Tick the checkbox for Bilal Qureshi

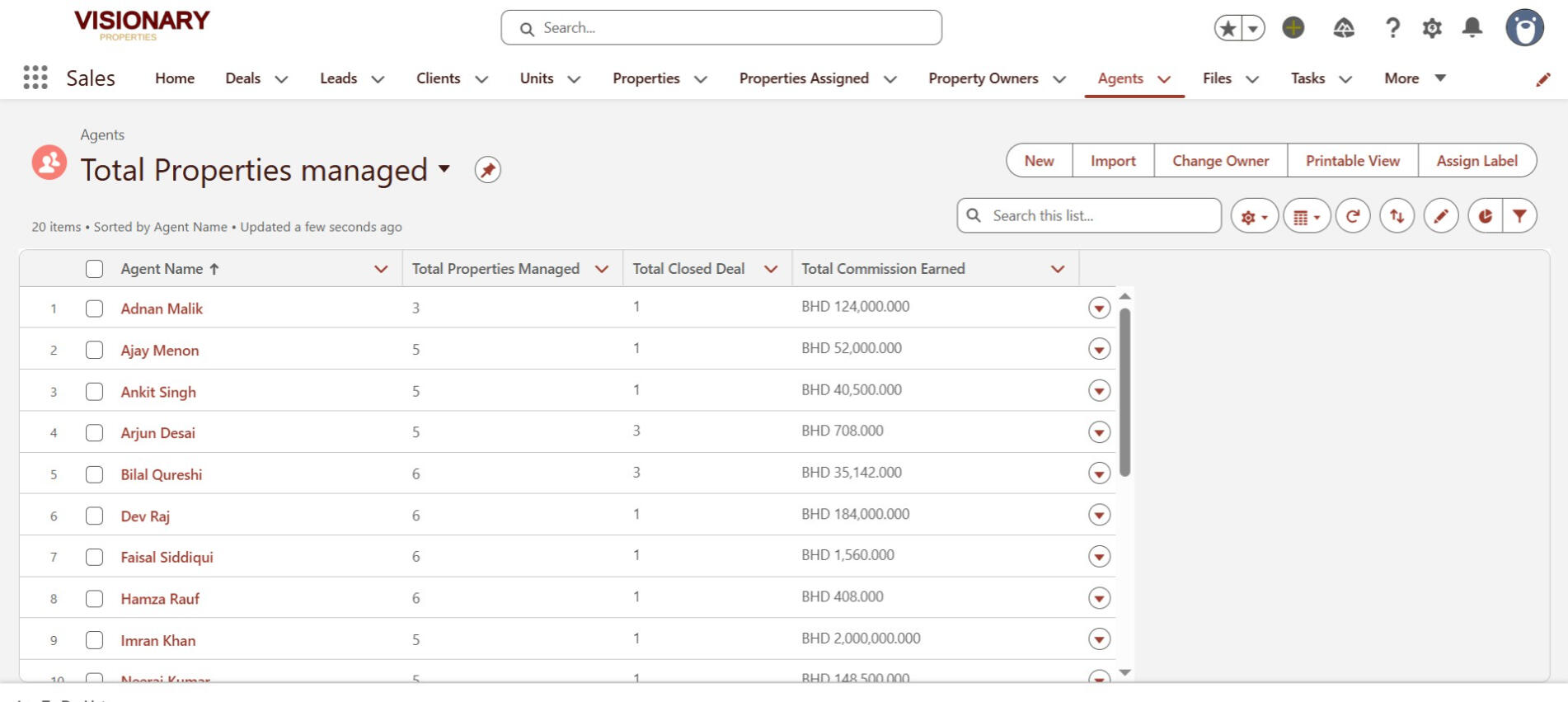tap(95, 474)
